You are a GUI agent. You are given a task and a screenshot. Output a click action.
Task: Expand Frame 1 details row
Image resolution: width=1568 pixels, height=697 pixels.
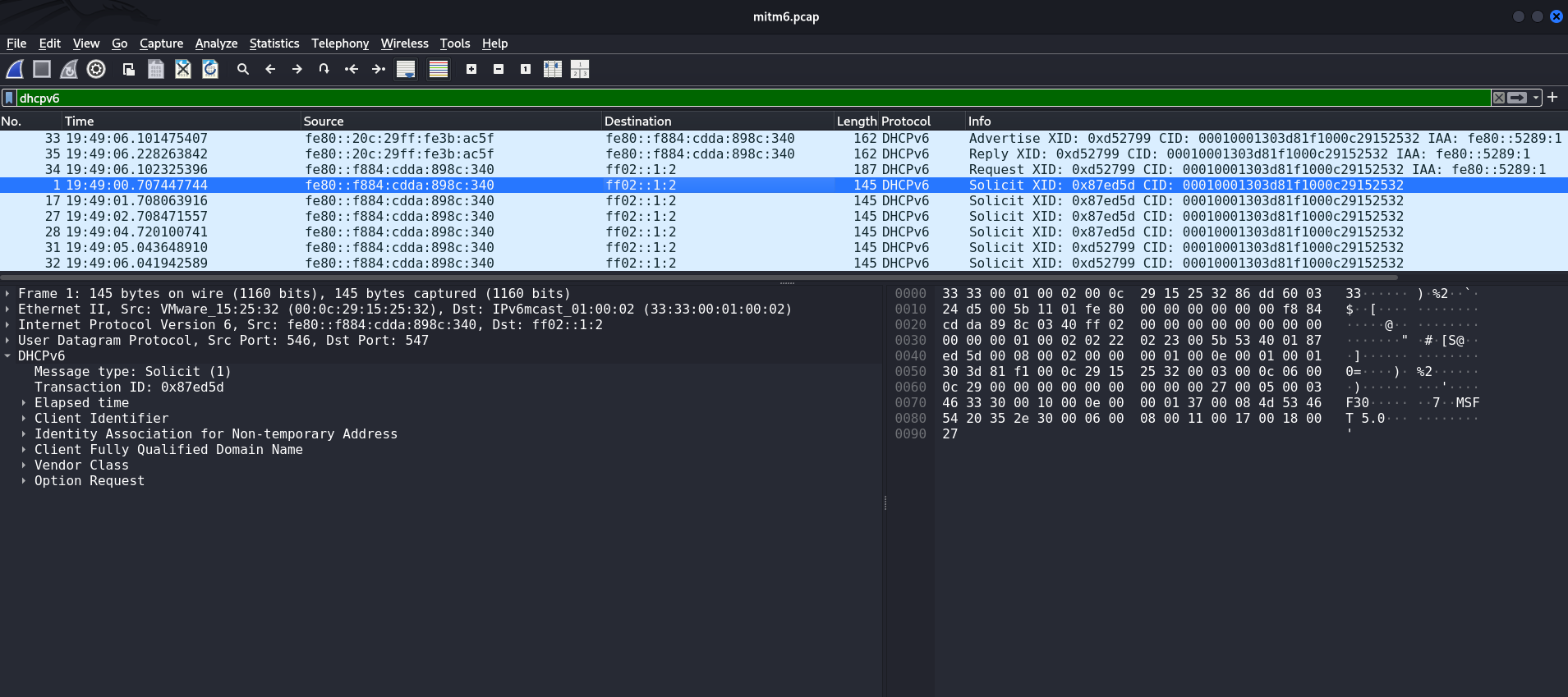7,294
